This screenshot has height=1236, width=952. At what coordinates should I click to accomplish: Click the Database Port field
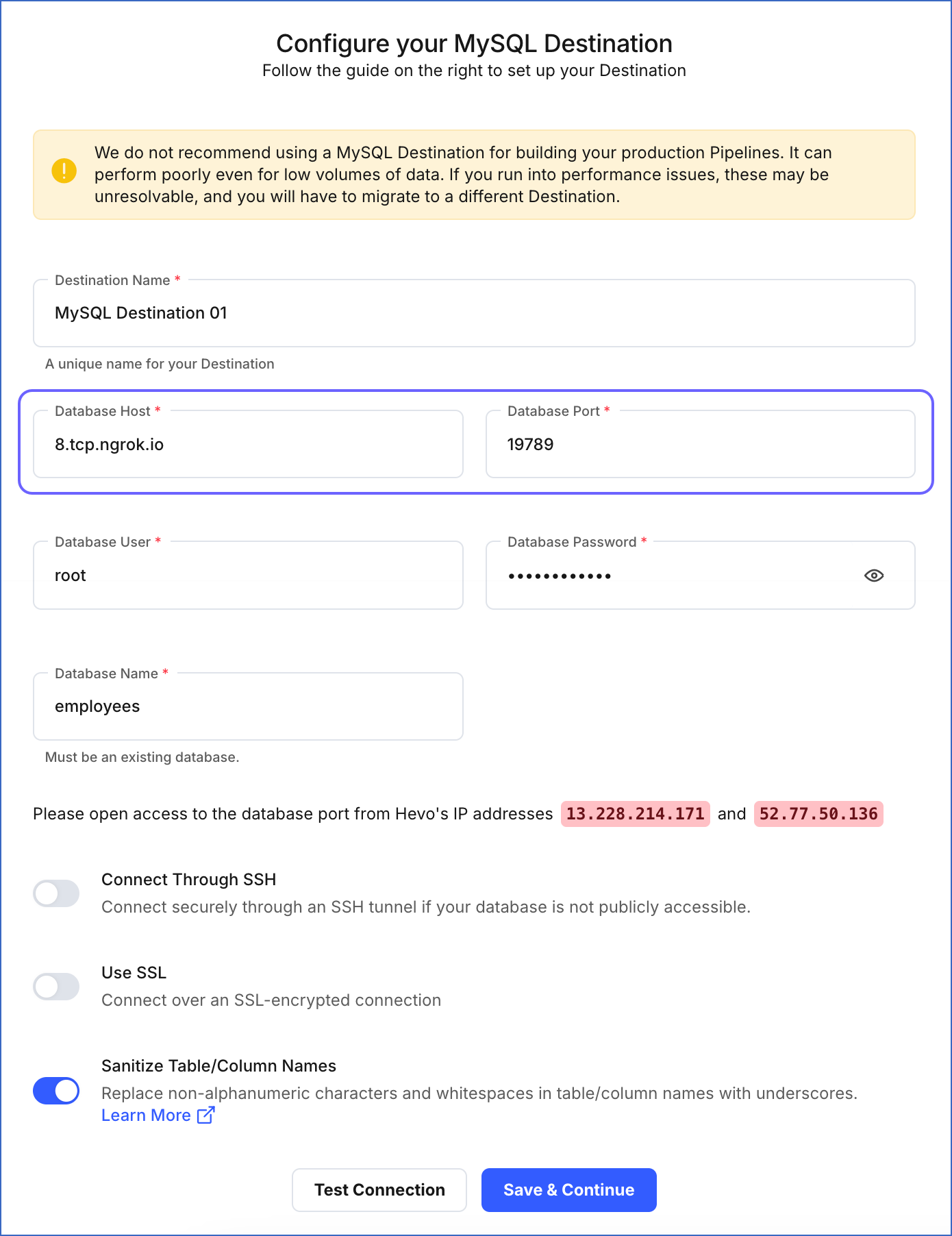(x=699, y=444)
